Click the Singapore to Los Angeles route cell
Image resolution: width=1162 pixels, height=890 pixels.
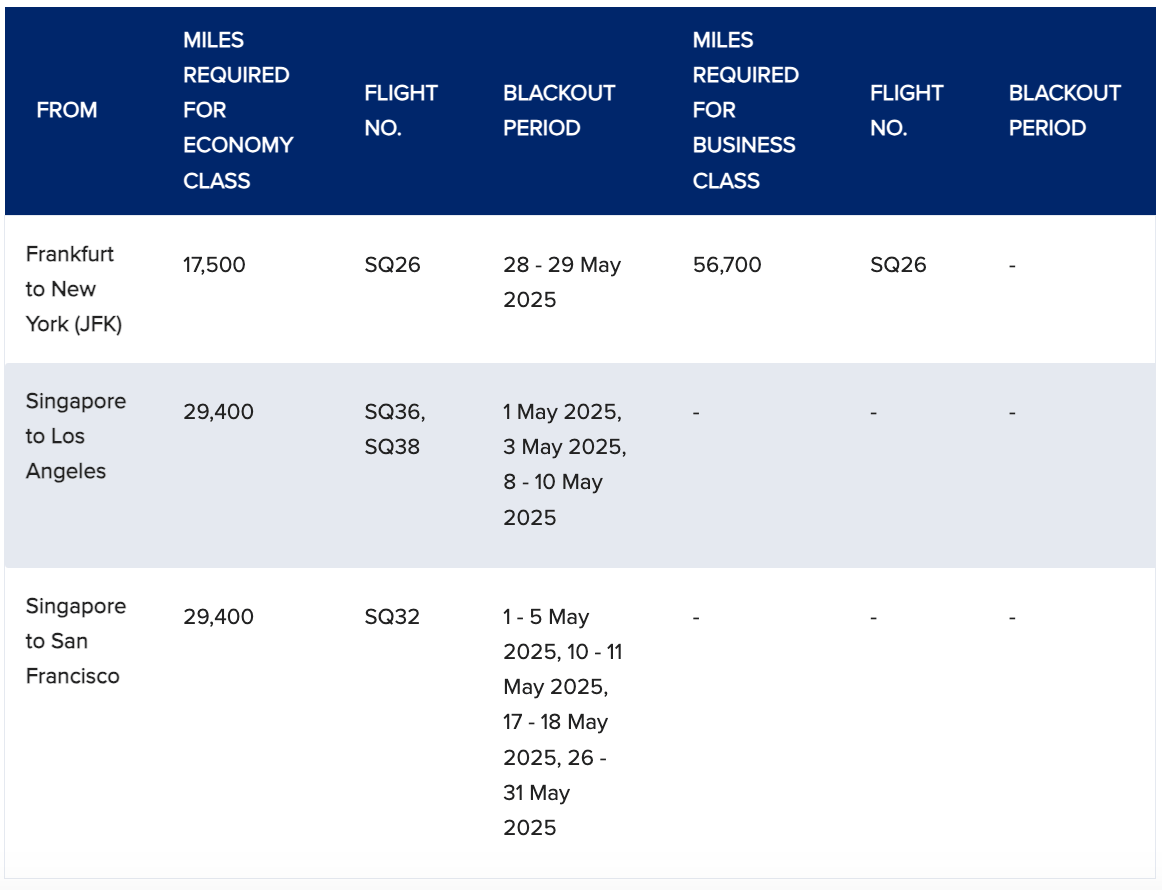pyautogui.click(x=76, y=436)
